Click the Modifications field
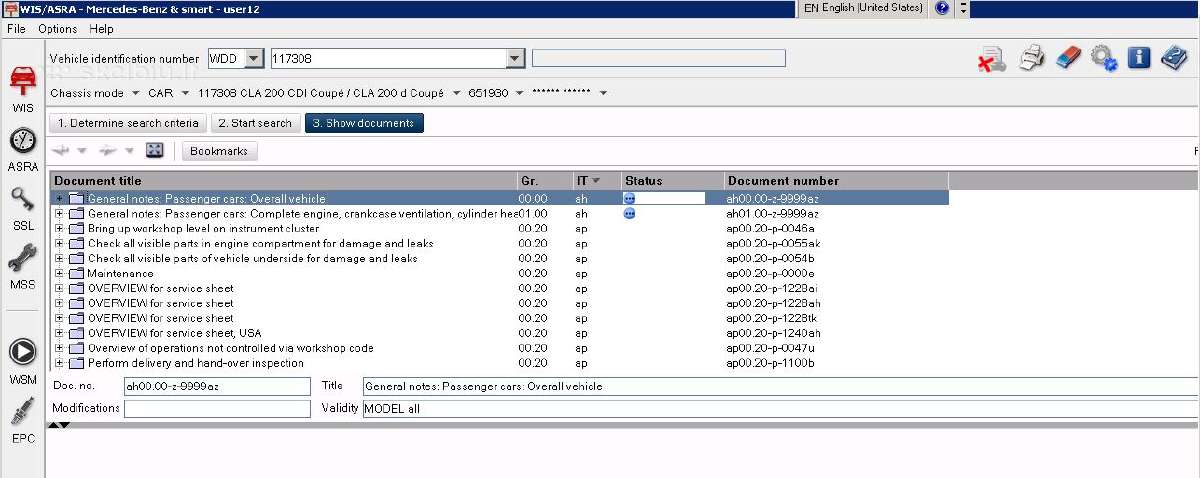Viewport: 1200px width, 478px height. (217, 409)
